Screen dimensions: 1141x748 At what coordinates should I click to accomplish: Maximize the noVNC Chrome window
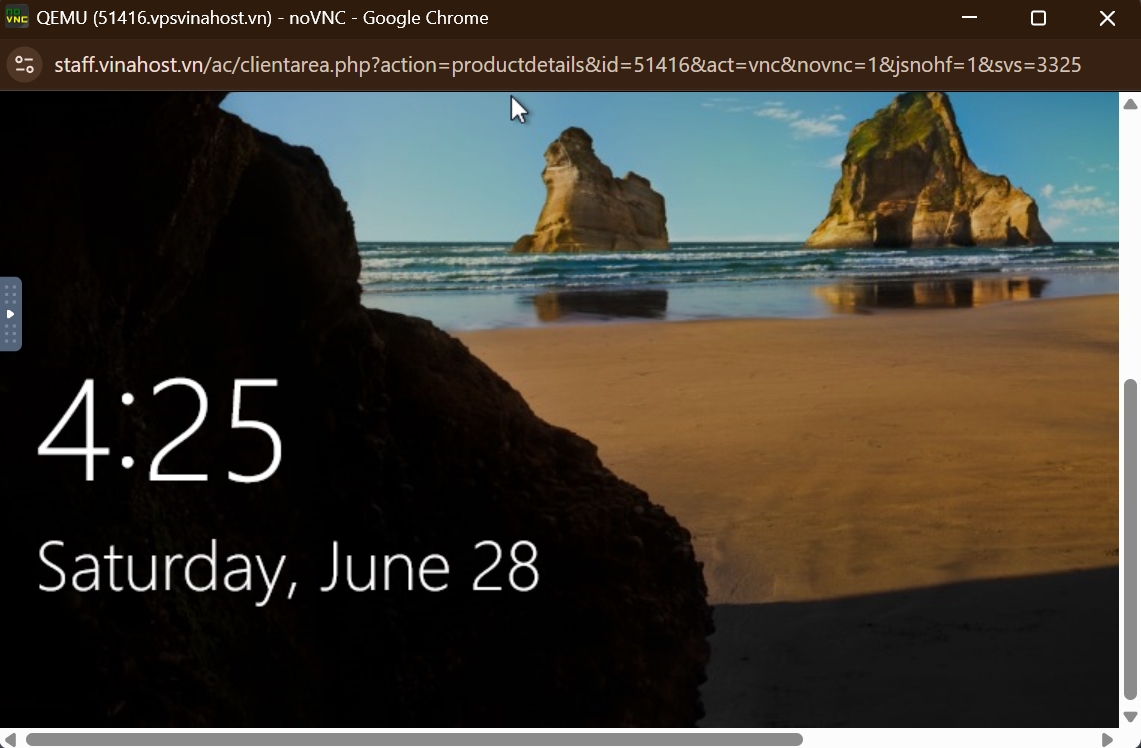pos(1038,18)
